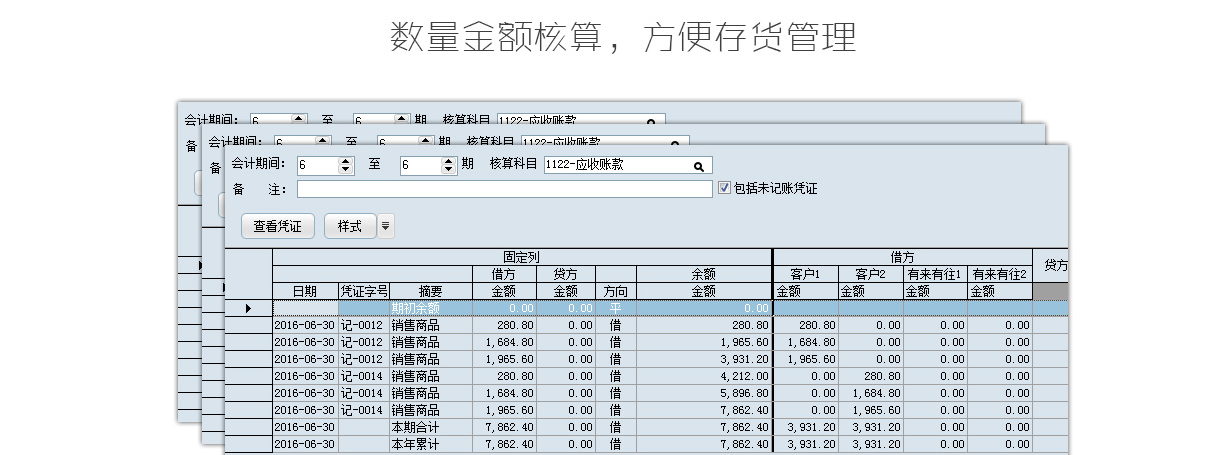Click the 1122-应收账款 subject field
Image resolution: width=1221 pixels, height=455 pixels.
pos(628,166)
